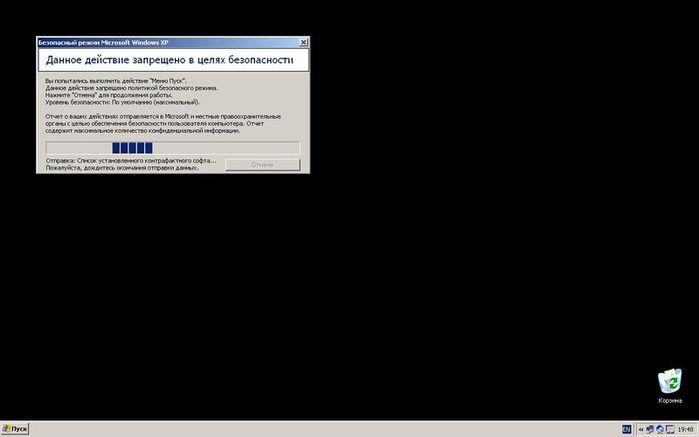This screenshot has height=437, width=699.
Task: Click the line 'Нажмите "Отмена" для продолжения работы'
Action: [x=109, y=95]
